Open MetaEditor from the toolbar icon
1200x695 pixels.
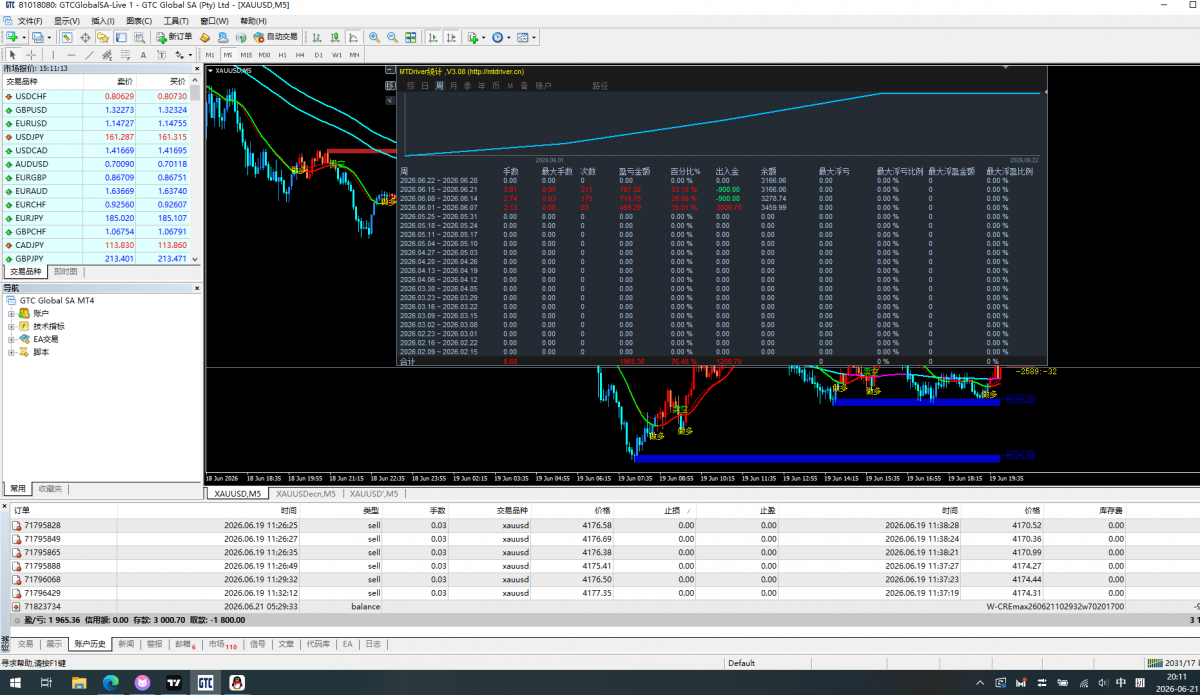coord(204,37)
